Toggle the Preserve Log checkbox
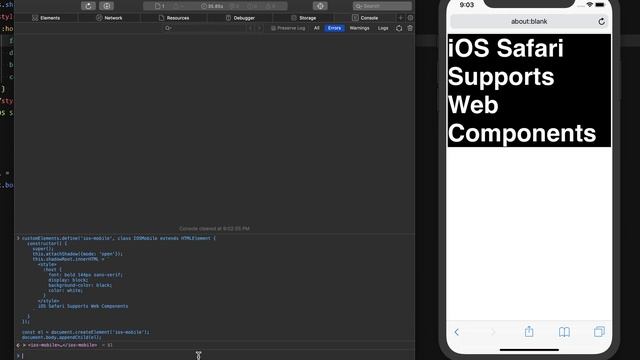Image resolution: width=640 pixels, height=360 pixels. coord(273,28)
